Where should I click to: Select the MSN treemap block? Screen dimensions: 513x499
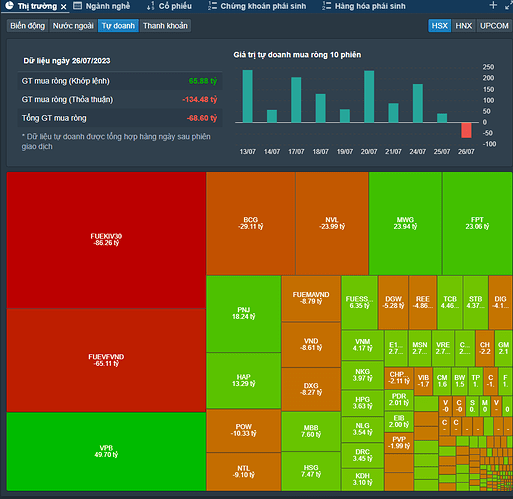(420, 348)
